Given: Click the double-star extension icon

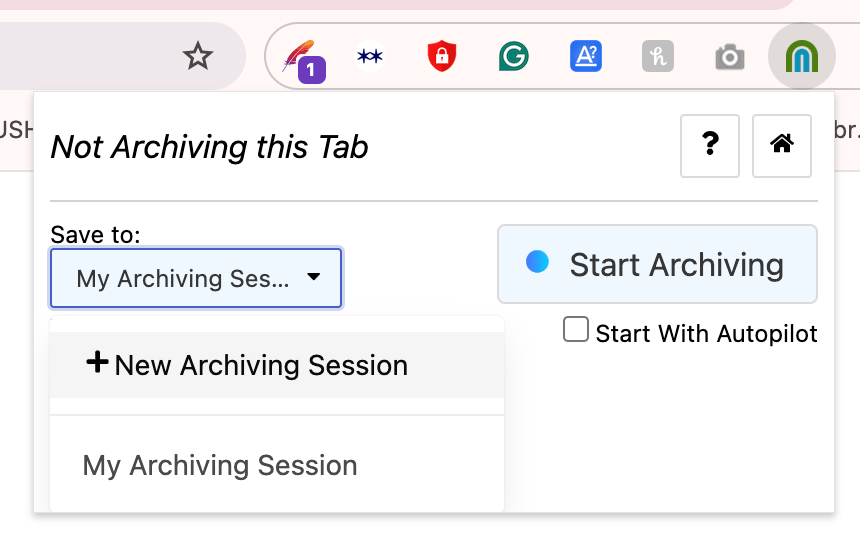Looking at the screenshot, I should pos(370,57).
